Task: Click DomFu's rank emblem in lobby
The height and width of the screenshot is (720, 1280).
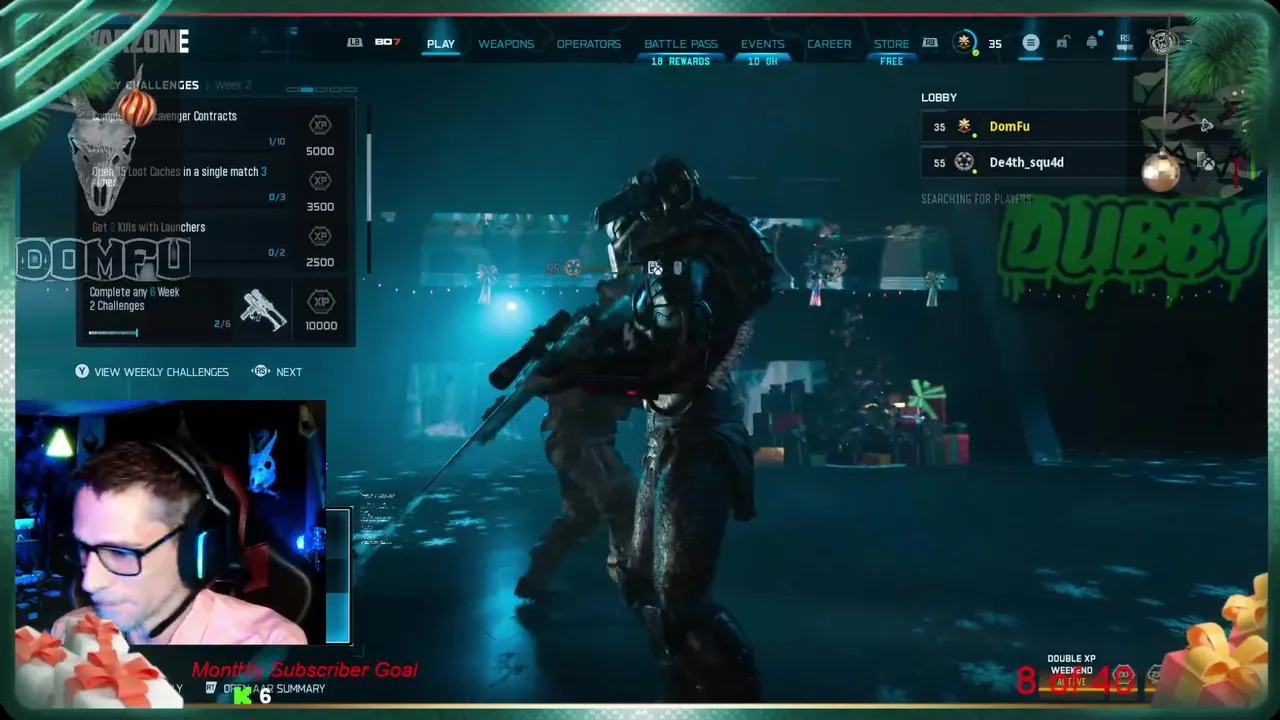Action: (x=964, y=126)
